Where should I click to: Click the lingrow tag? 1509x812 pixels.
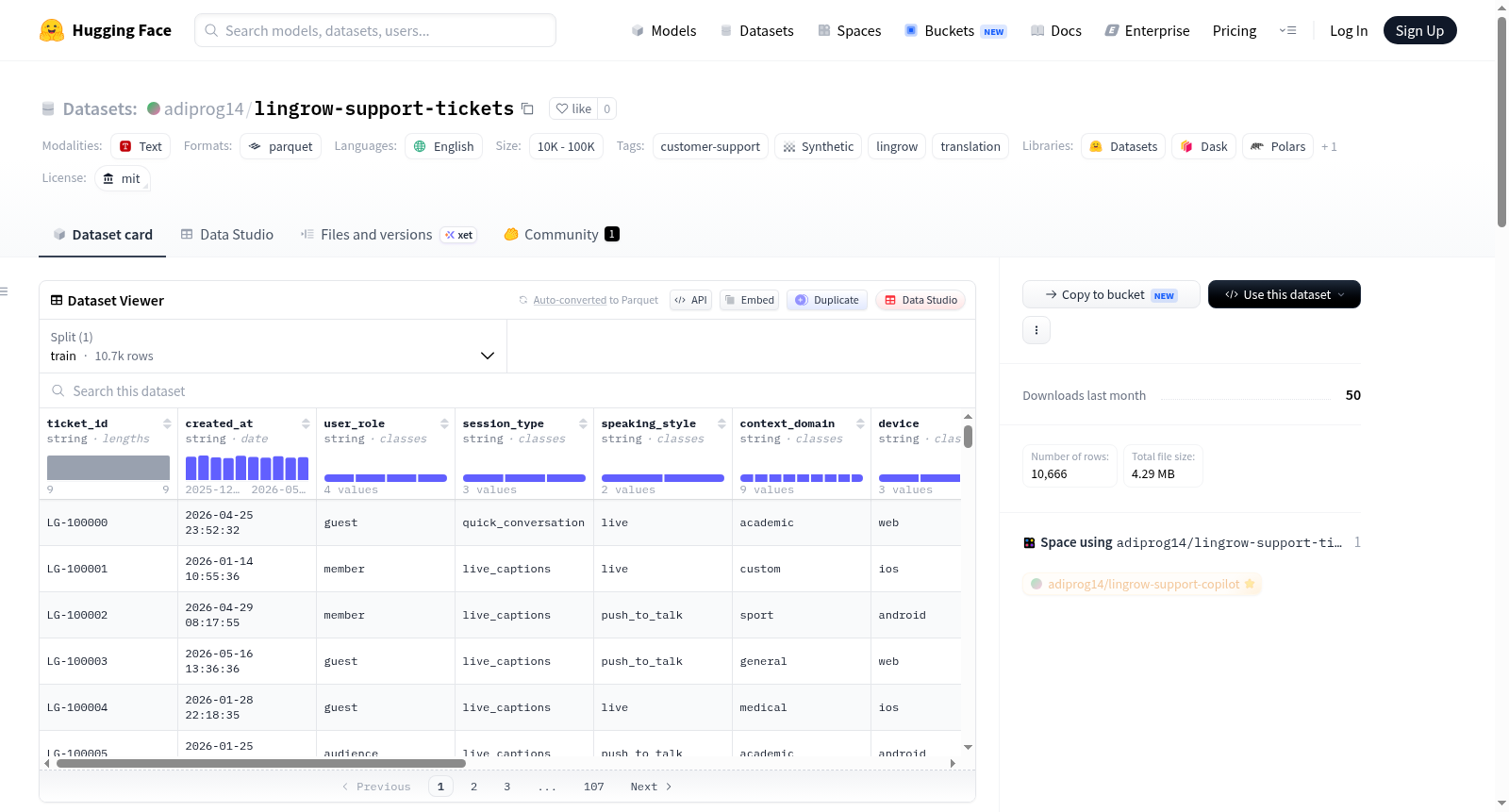pos(897,146)
